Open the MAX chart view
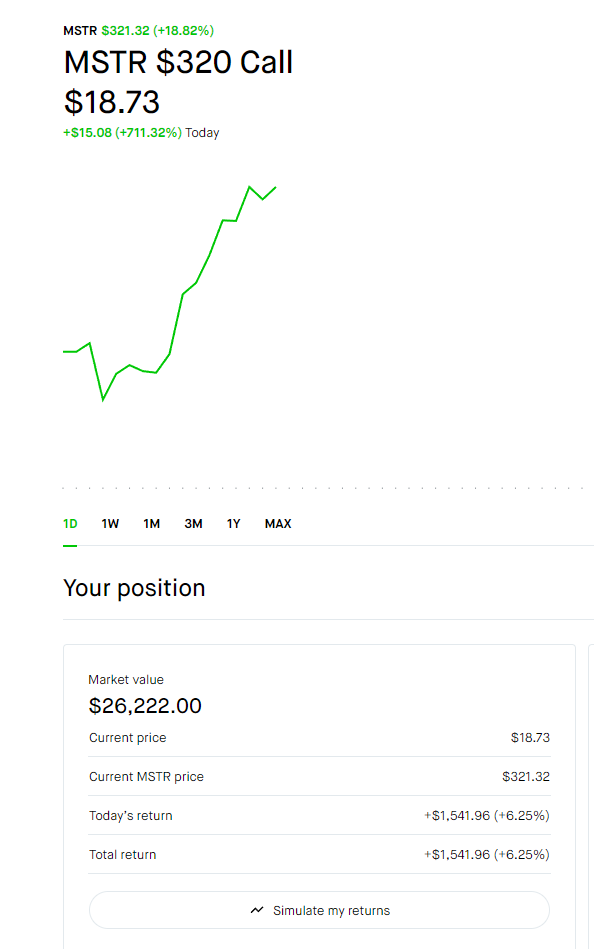This screenshot has width=594, height=949. click(x=277, y=523)
